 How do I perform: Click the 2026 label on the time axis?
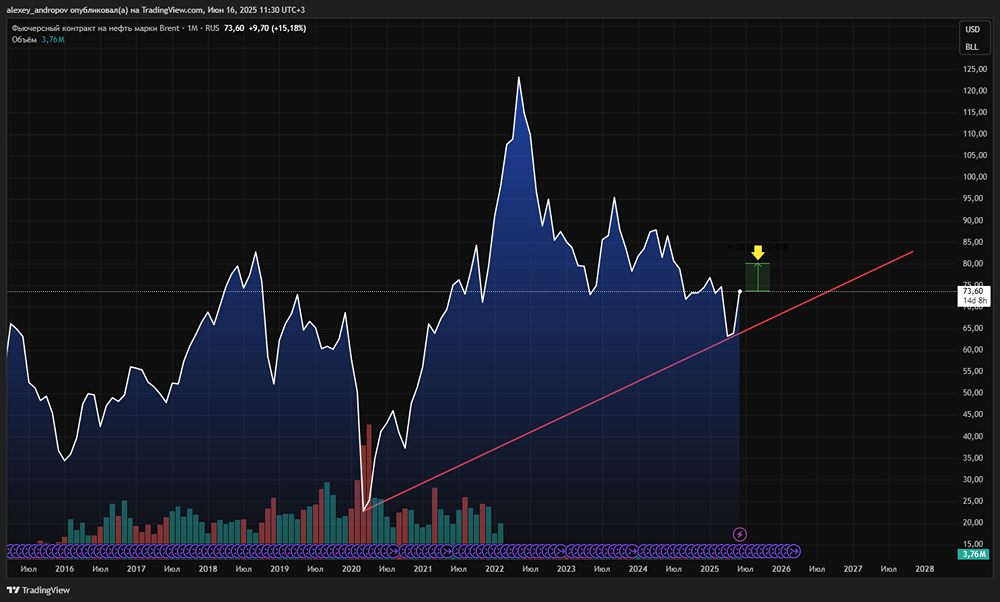click(x=781, y=569)
